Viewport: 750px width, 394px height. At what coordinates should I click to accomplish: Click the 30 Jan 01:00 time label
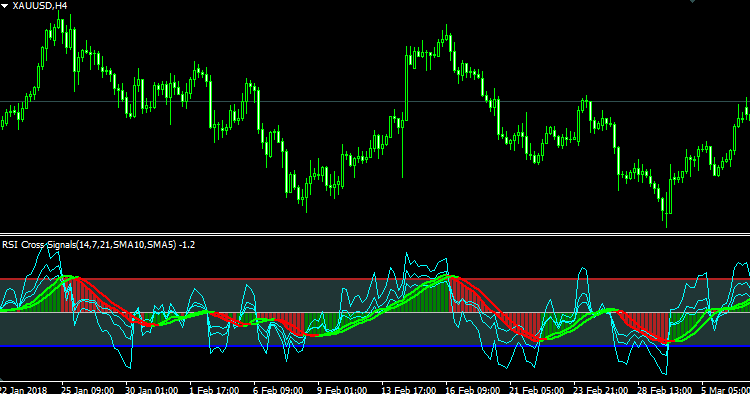tap(152, 390)
